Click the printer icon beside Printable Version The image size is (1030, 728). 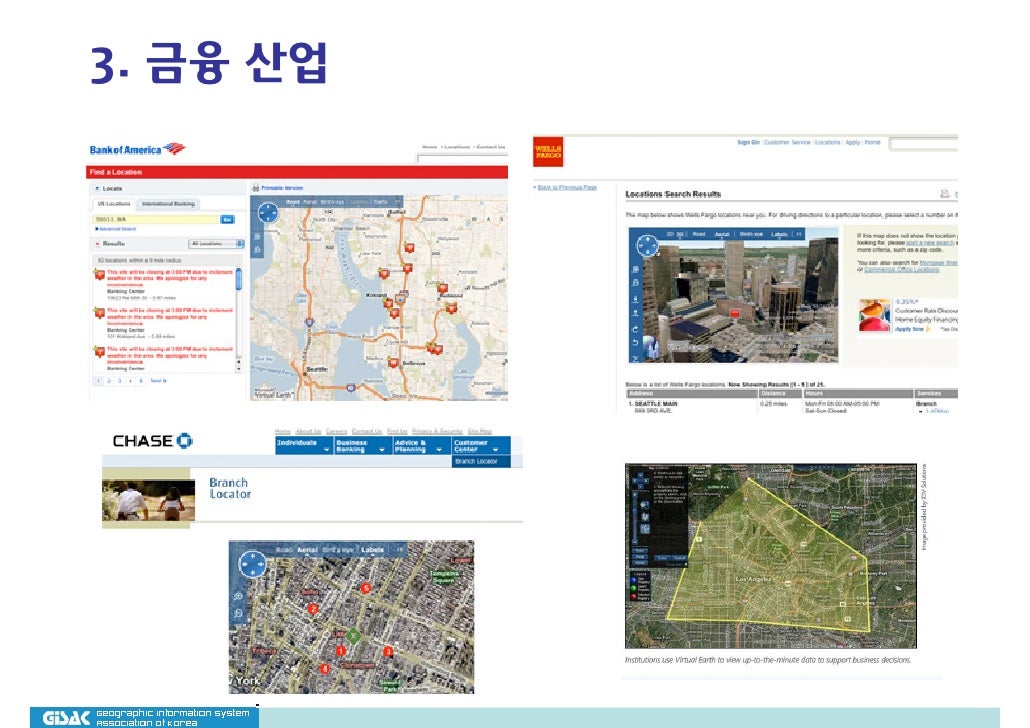(256, 188)
